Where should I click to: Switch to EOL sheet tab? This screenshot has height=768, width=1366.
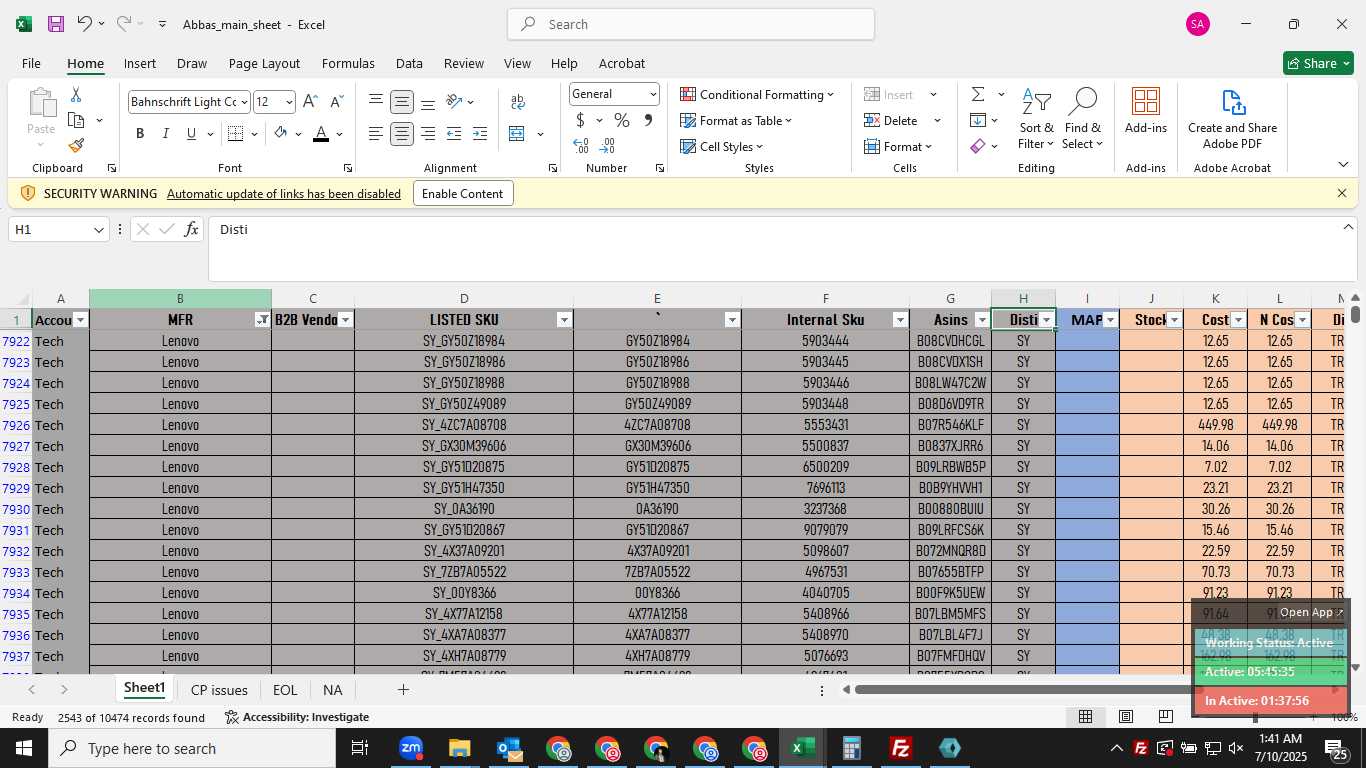[285, 690]
